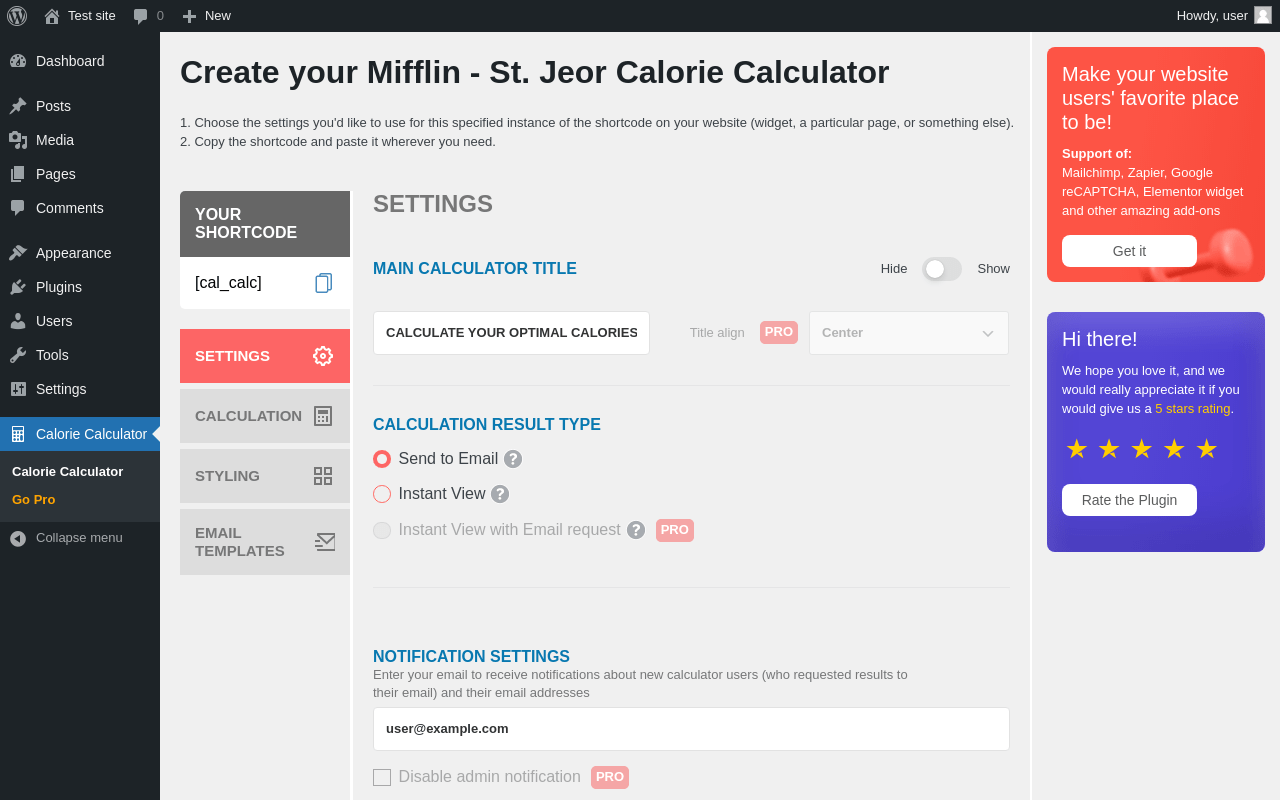Screen dimensions: 1280x800
Task: Click the help icon beside Instant View
Action: pyautogui.click(x=500, y=494)
